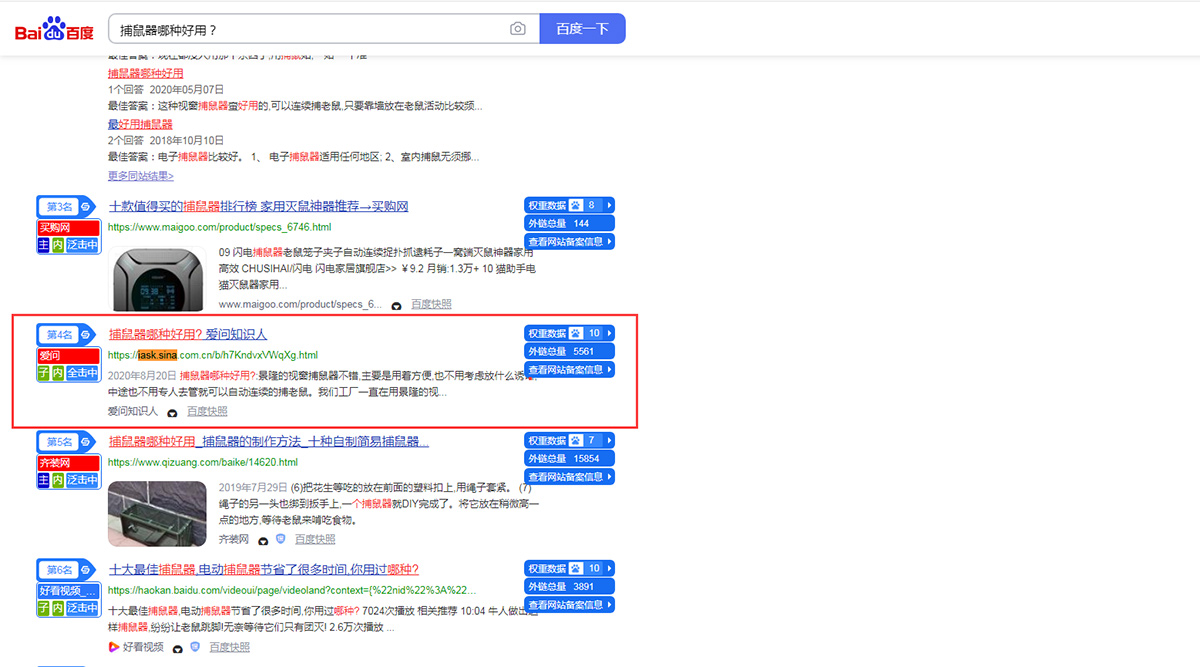This screenshot has width=1200, height=667.
Task: Click the mousetrap cage thumbnail of 齐装网
Action: [157, 513]
